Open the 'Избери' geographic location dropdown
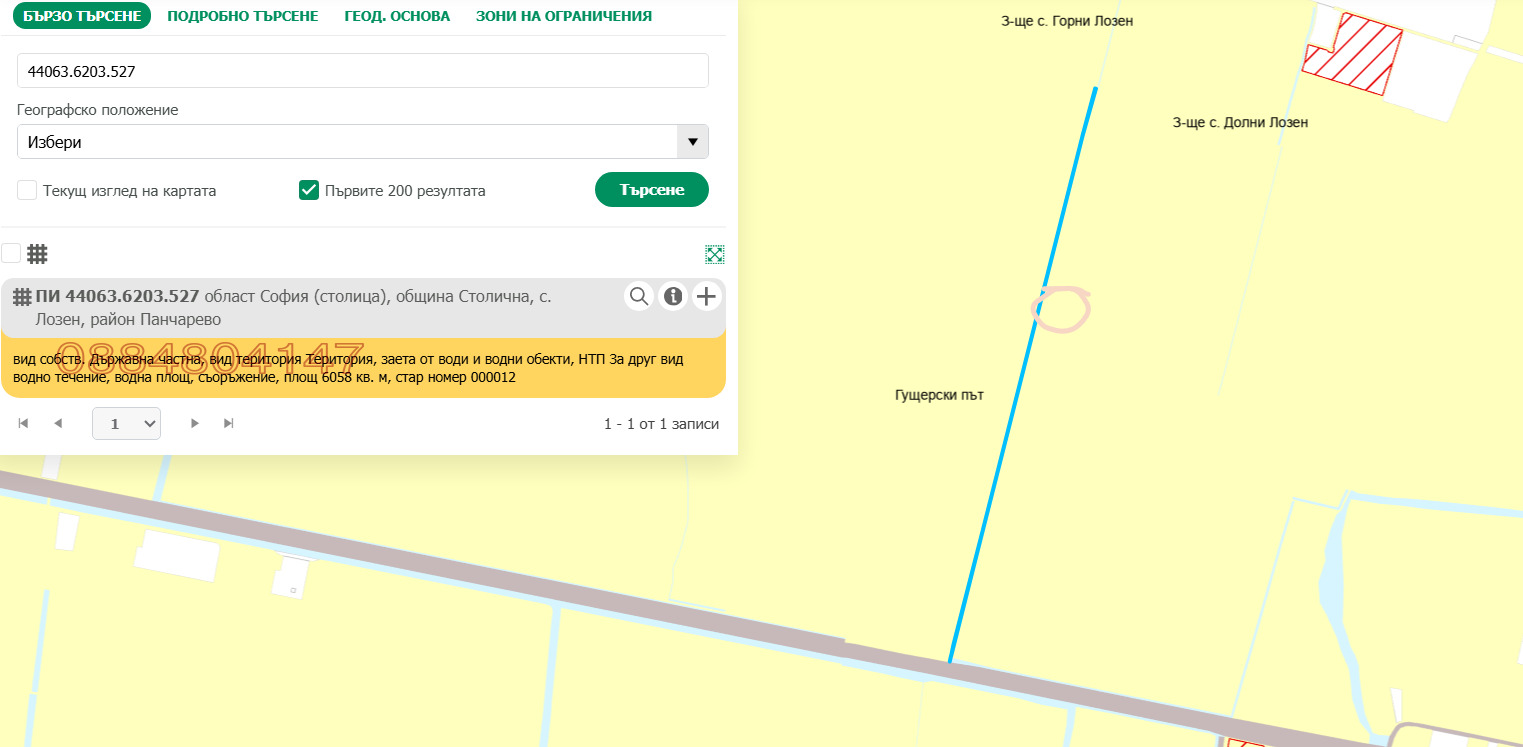This screenshot has width=1523, height=747. [x=362, y=142]
